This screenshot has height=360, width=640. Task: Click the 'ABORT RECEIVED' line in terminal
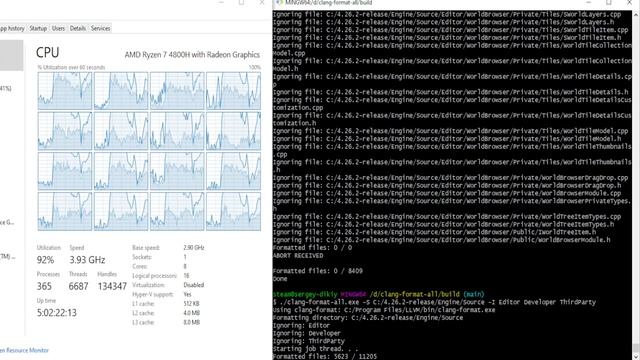(298, 256)
